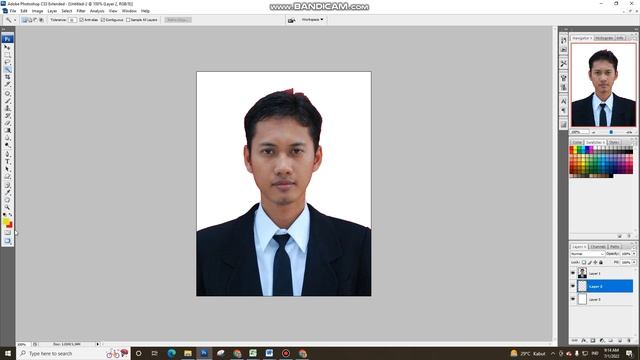Select the Zoom tool in toolbox

7,207
